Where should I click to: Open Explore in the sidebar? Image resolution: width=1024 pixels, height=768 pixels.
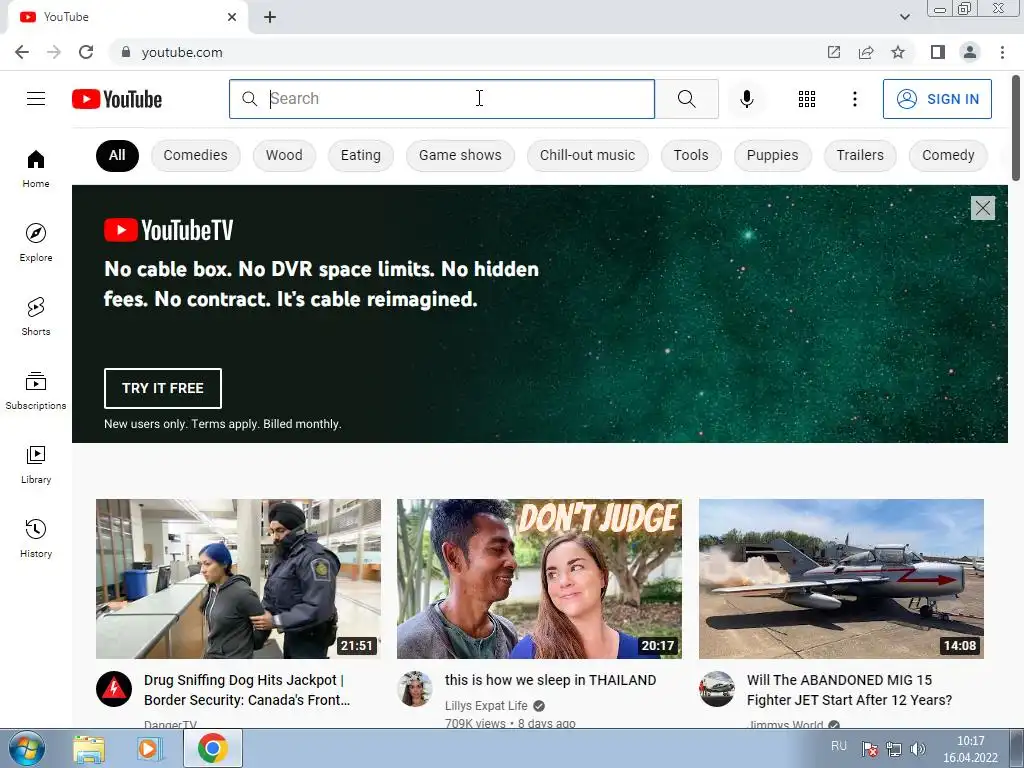[x=36, y=242]
